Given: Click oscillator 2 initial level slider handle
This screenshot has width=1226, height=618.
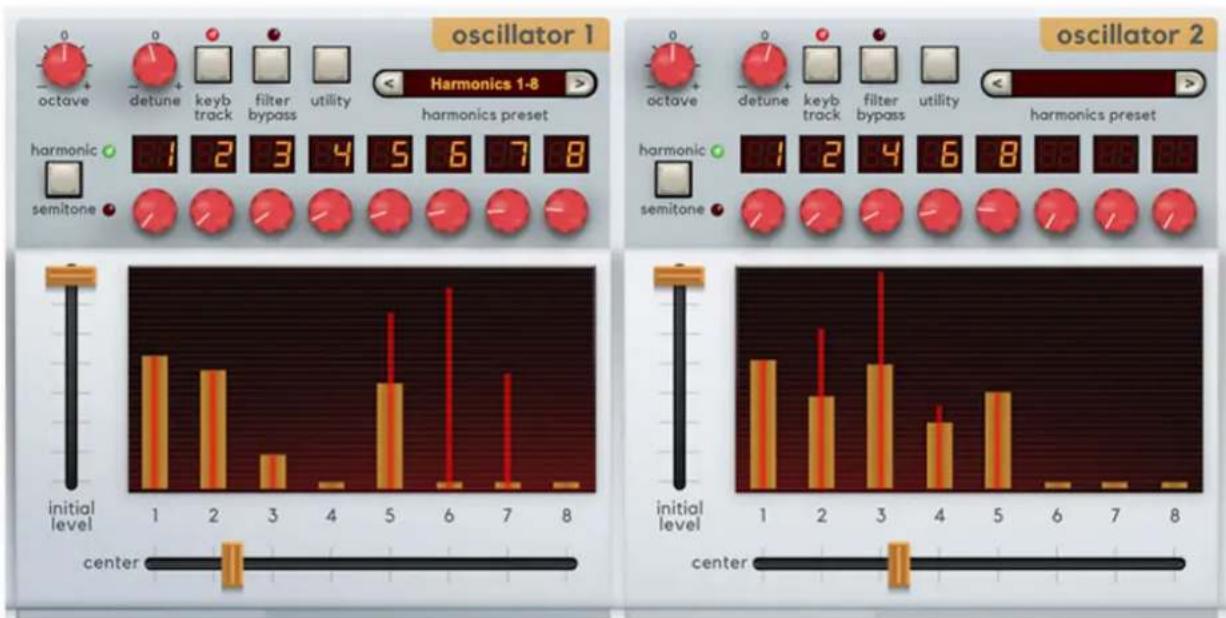Looking at the screenshot, I should click(x=679, y=276).
